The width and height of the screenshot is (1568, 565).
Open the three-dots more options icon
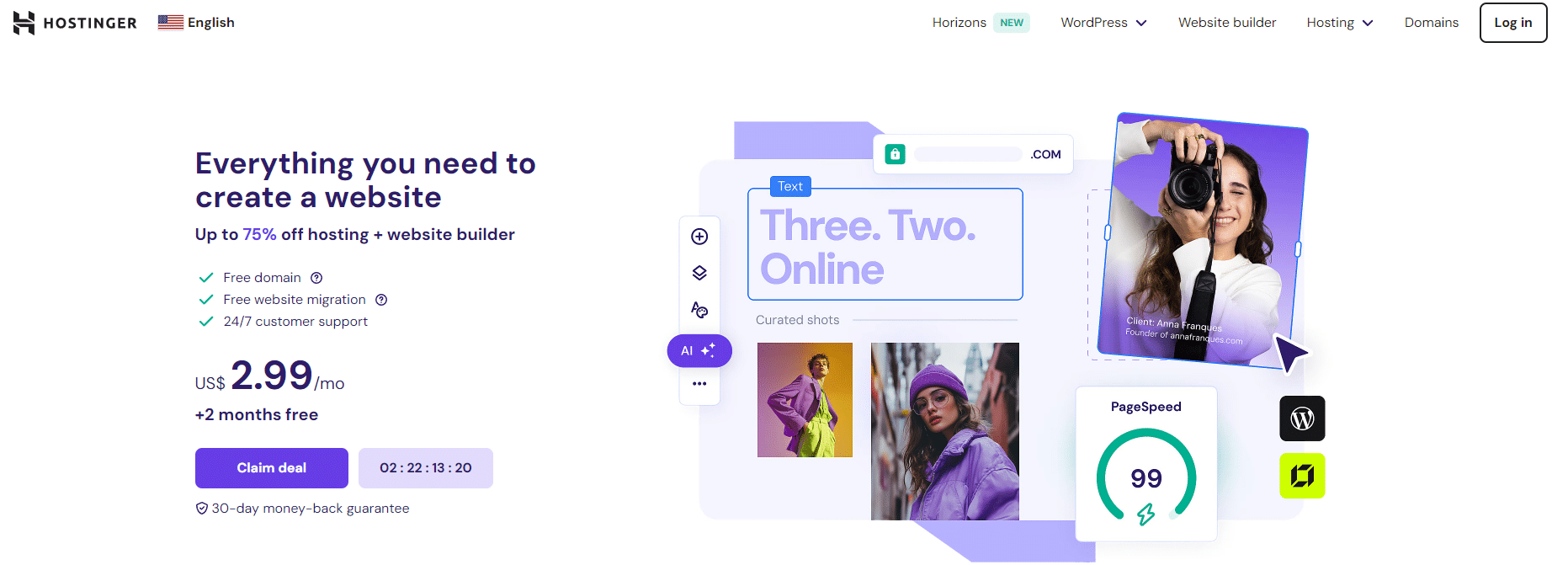(x=699, y=384)
